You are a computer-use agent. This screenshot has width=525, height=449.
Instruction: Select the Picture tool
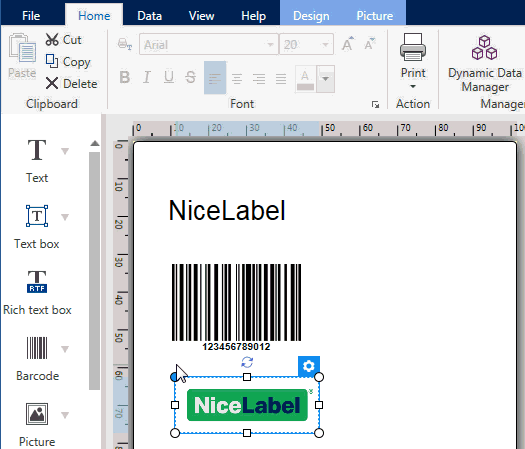pos(37,425)
